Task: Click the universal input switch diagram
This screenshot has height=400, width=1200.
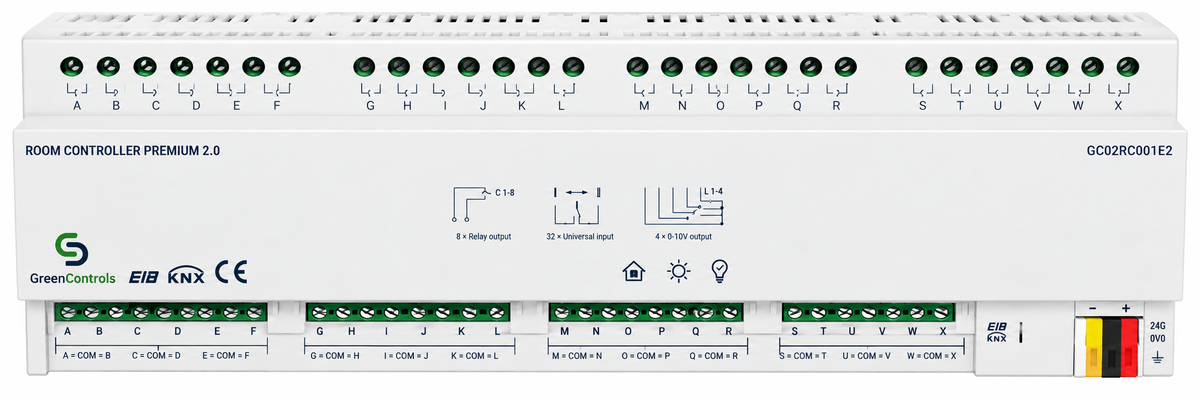Action: [x=575, y=205]
